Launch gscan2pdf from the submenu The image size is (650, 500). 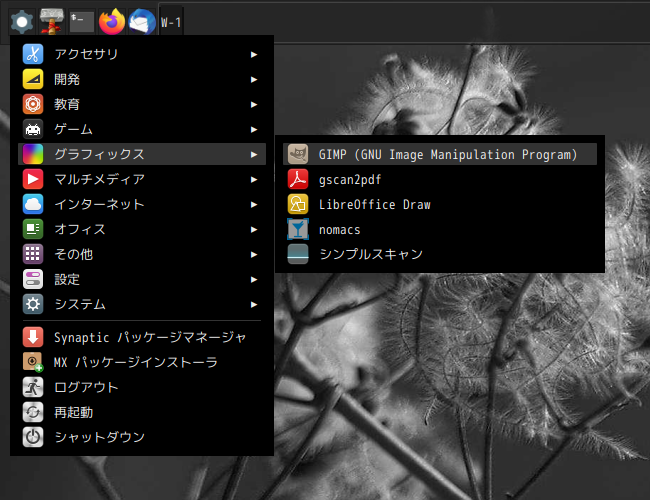tap(440, 179)
